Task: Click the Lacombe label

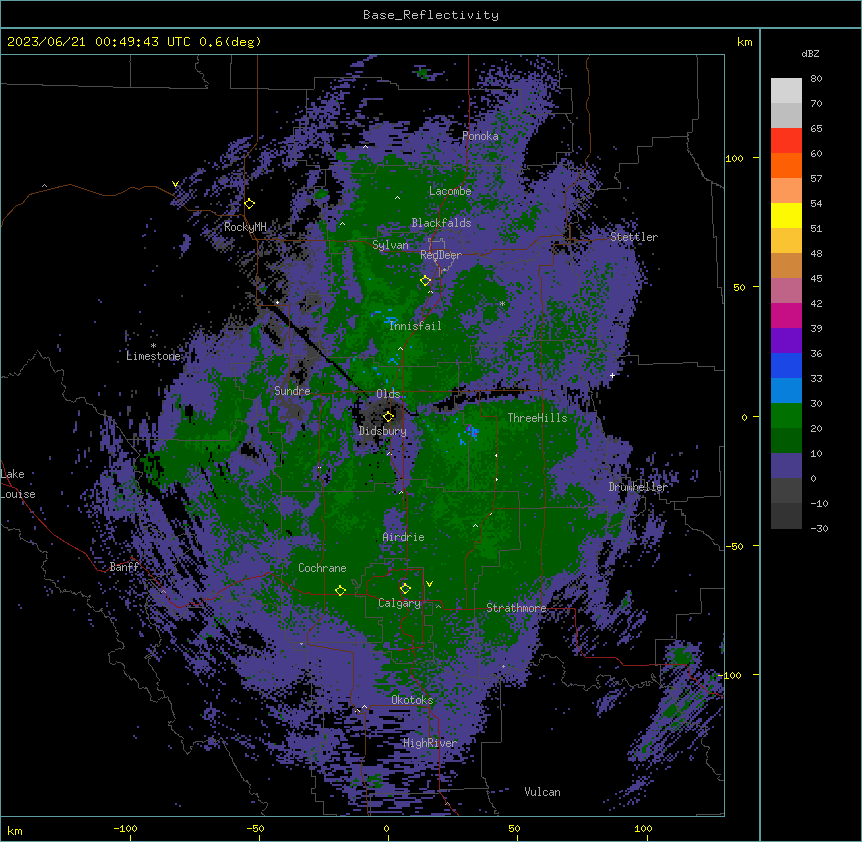Action: pos(450,191)
